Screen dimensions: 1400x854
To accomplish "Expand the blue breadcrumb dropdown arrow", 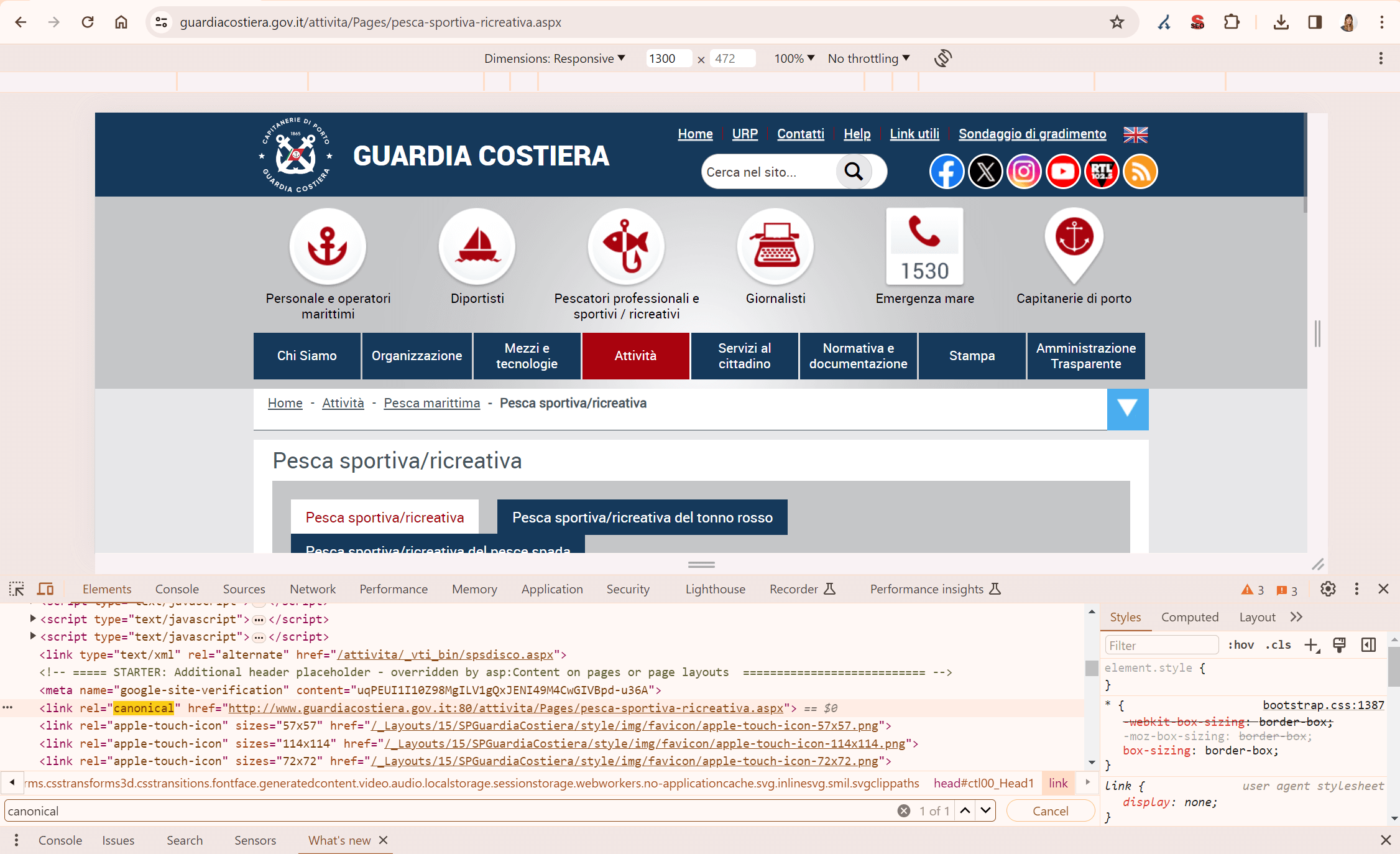I will coord(1127,409).
